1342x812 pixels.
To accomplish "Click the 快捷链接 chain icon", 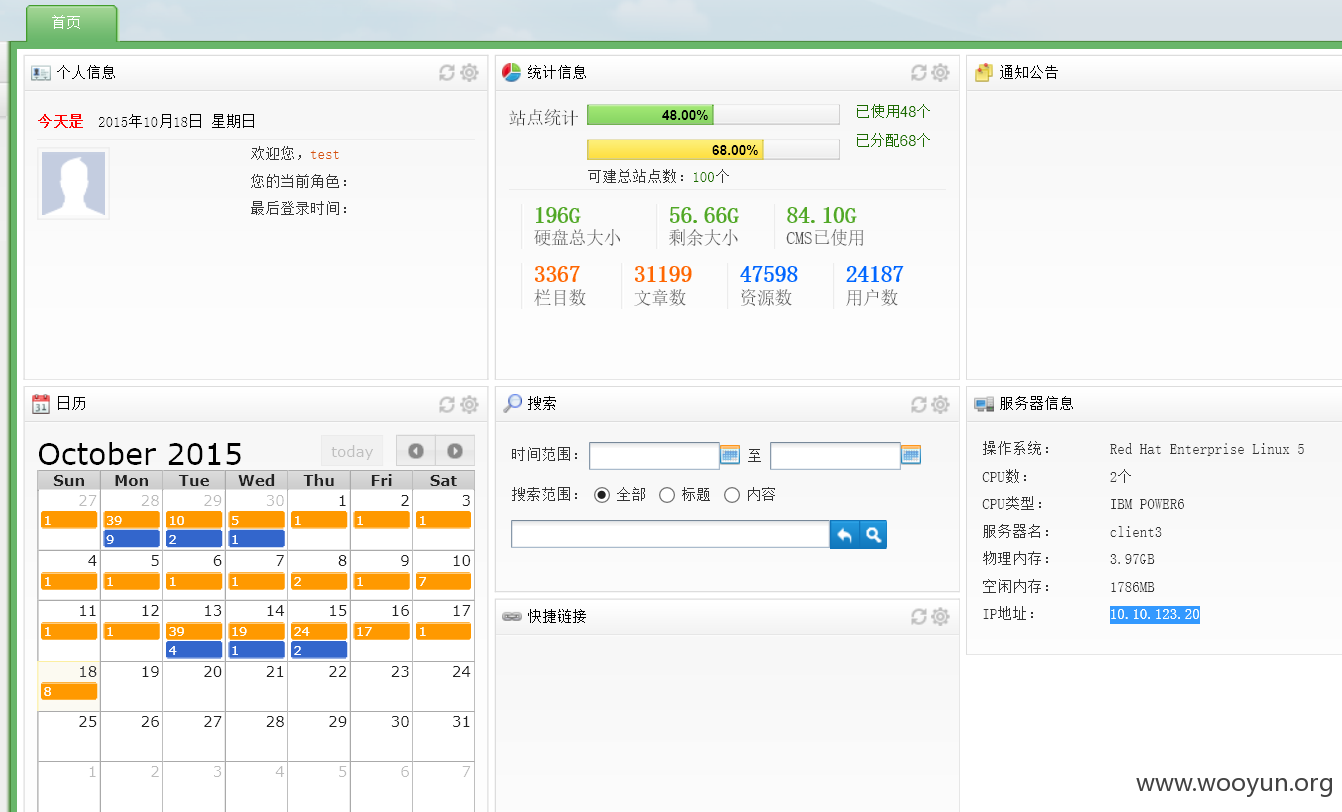I will pos(512,617).
